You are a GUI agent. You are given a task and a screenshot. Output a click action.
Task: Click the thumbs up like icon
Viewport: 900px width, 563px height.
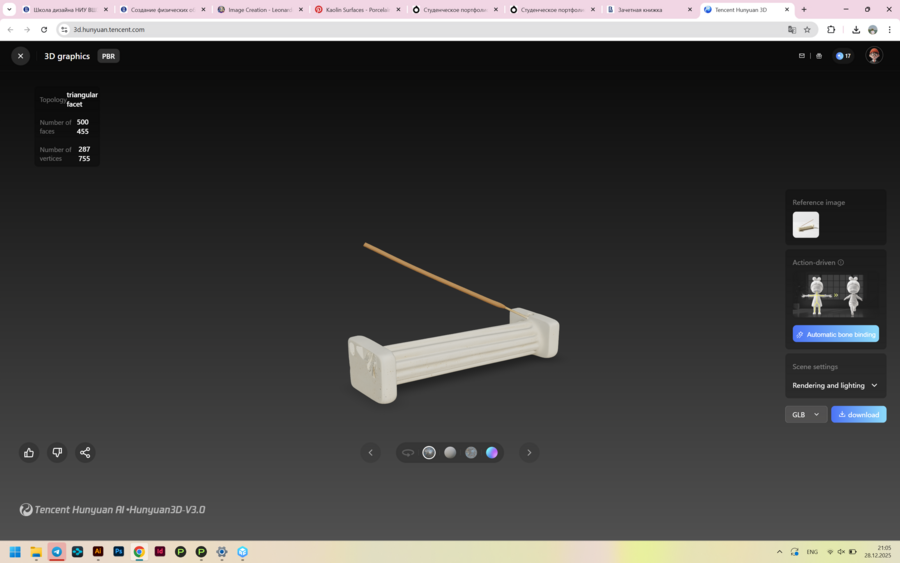click(x=29, y=453)
